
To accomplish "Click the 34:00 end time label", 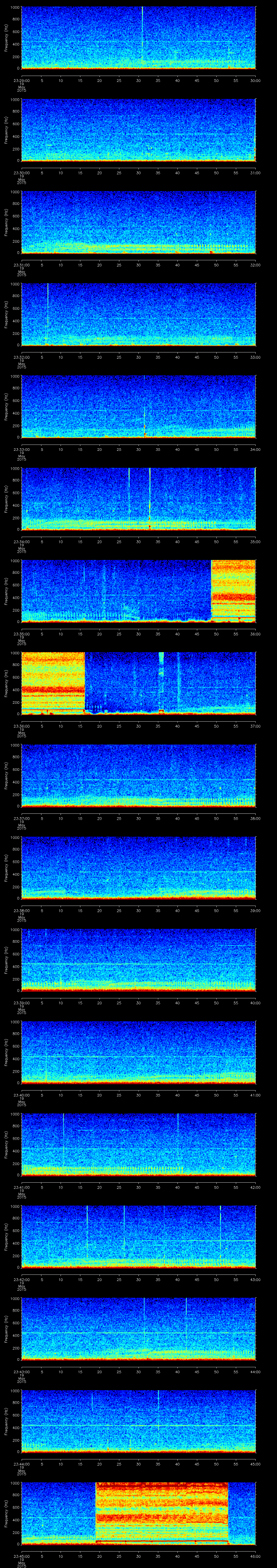I will coord(256,449).
